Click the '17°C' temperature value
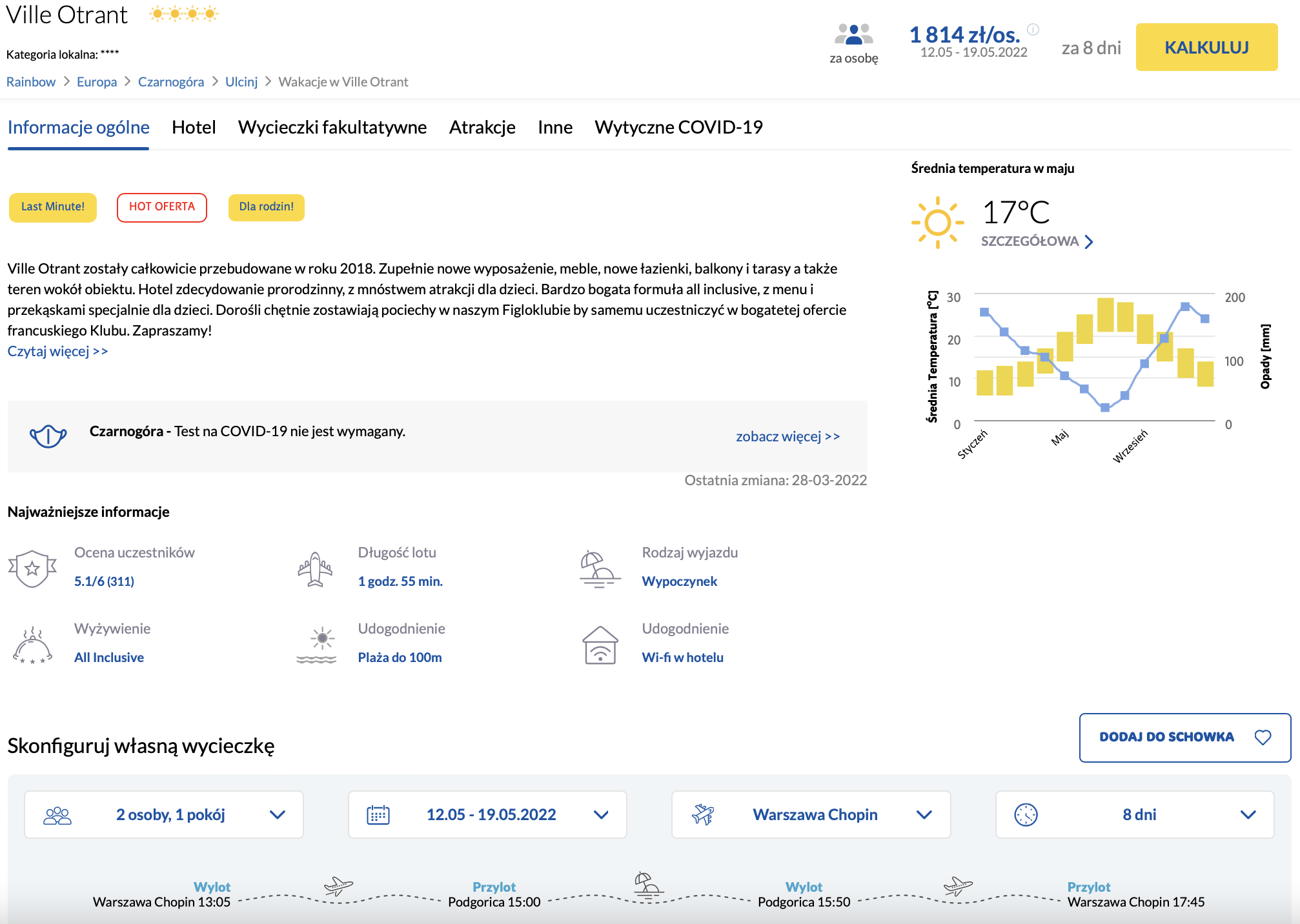The image size is (1300, 924). (x=1016, y=212)
